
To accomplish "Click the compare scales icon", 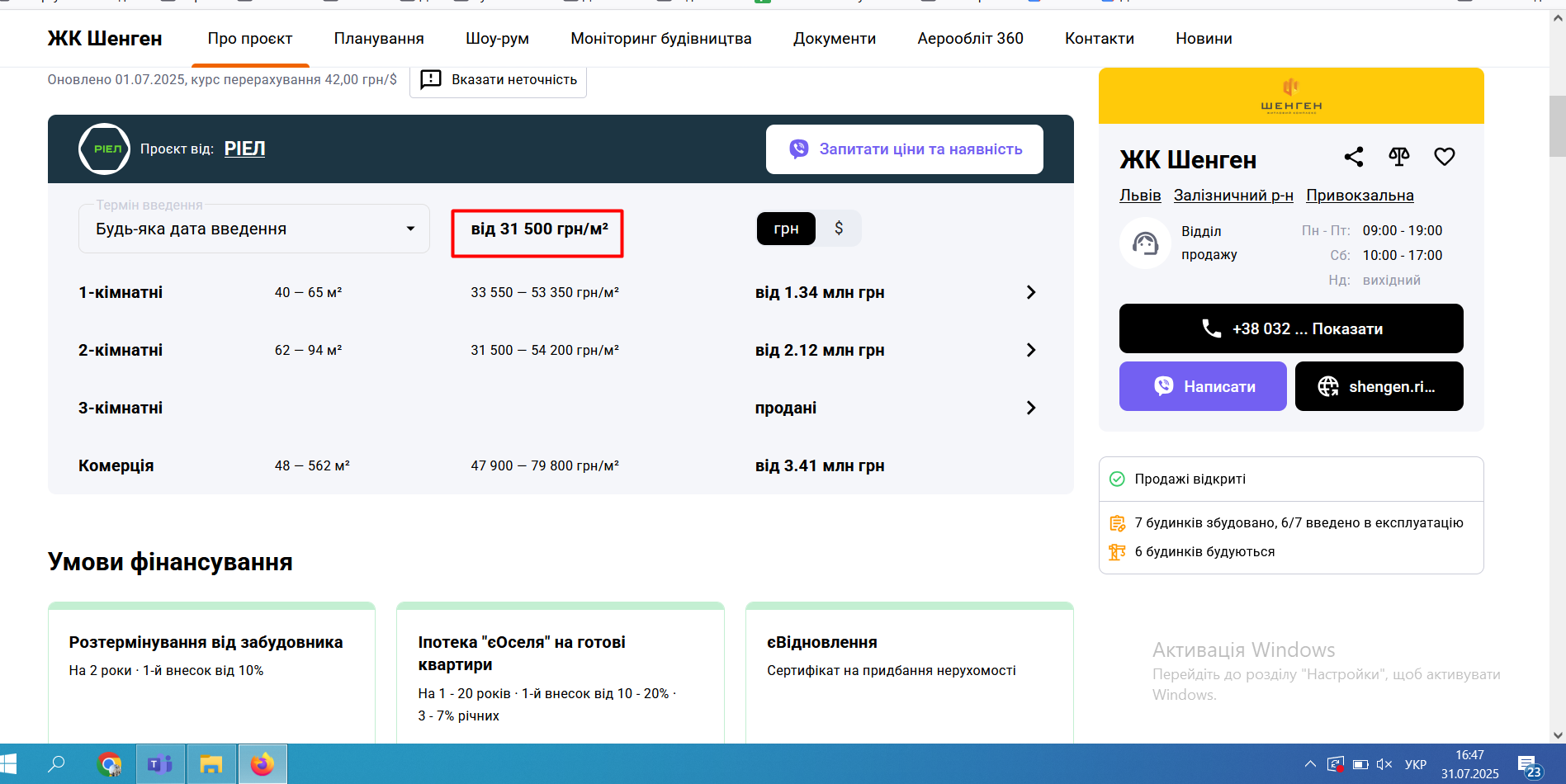I will click(1399, 157).
